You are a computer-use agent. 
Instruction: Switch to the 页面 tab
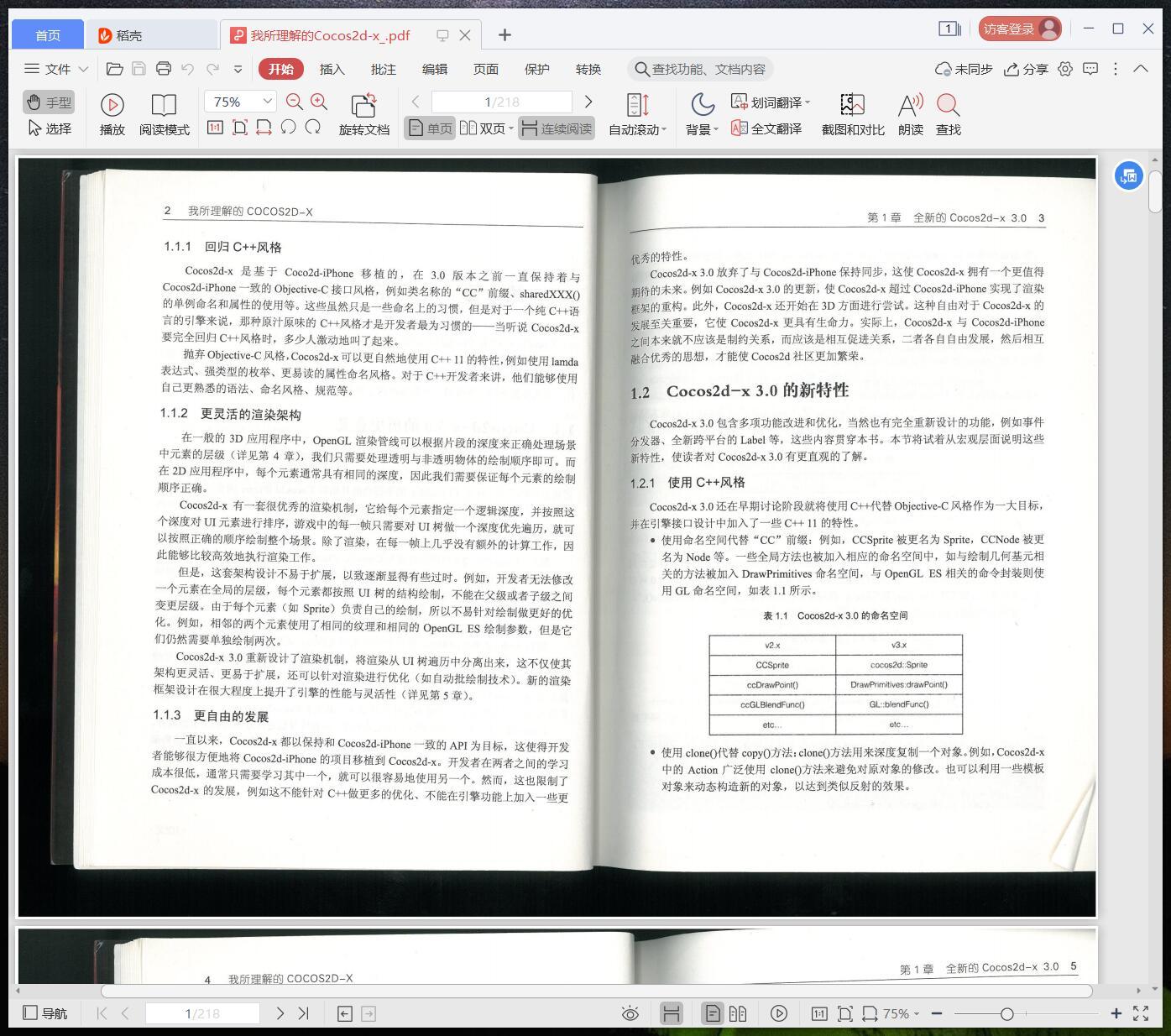pos(485,69)
